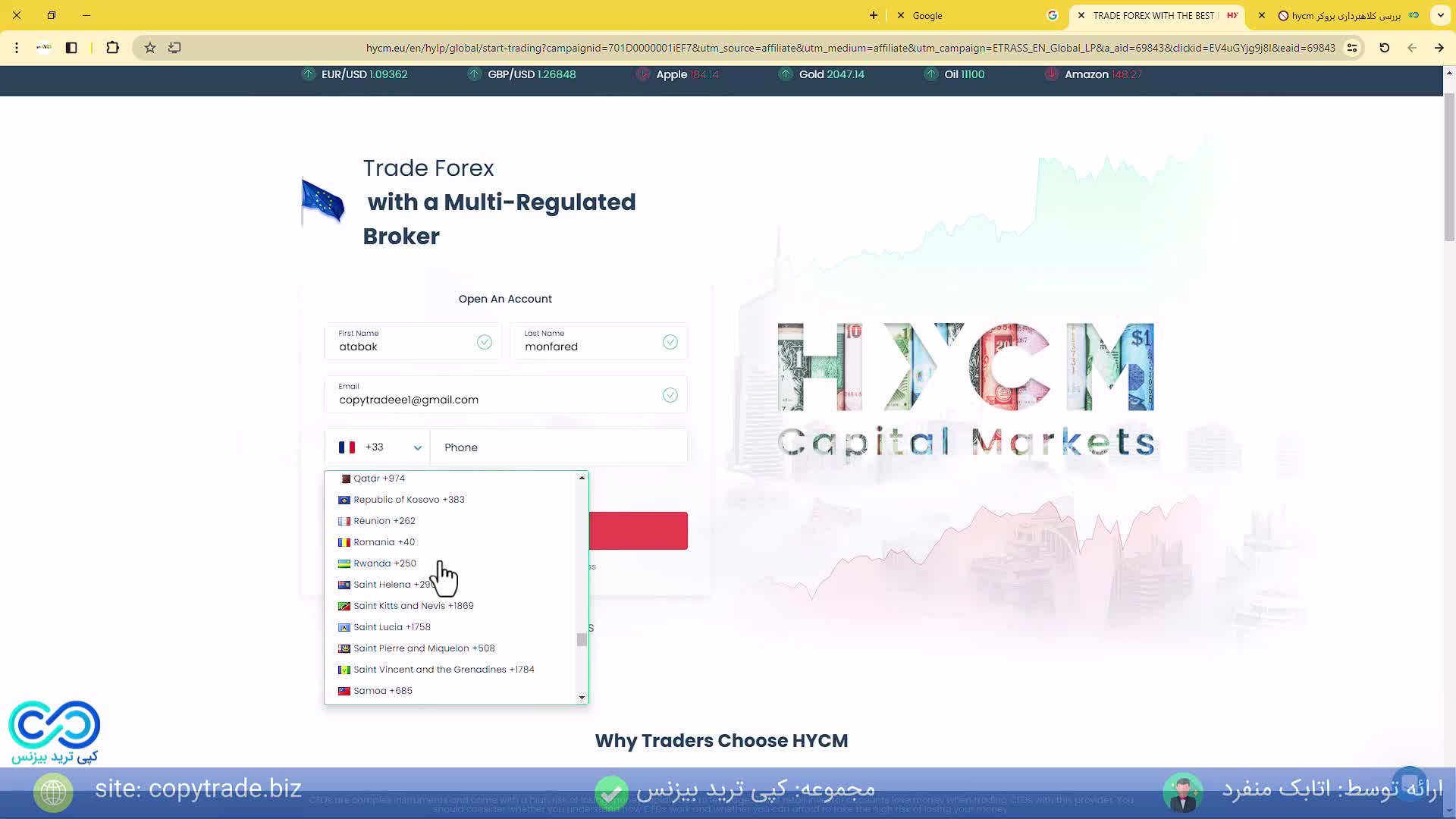Screen dimensions: 1456x819
Task: Select Romania +40 from country list
Action: [x=384, y=542]
